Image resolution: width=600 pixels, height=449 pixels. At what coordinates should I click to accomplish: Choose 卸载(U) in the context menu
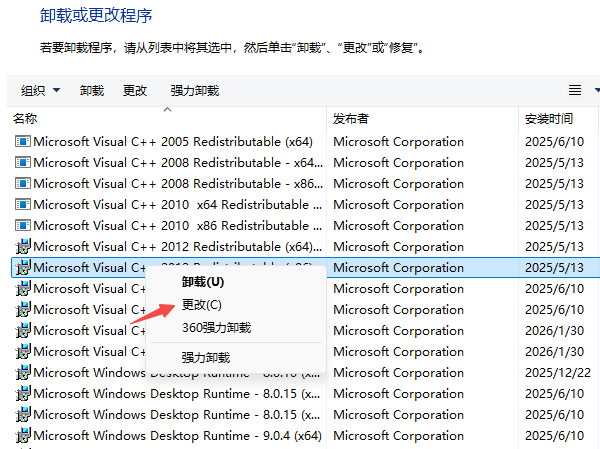point(203,282)
